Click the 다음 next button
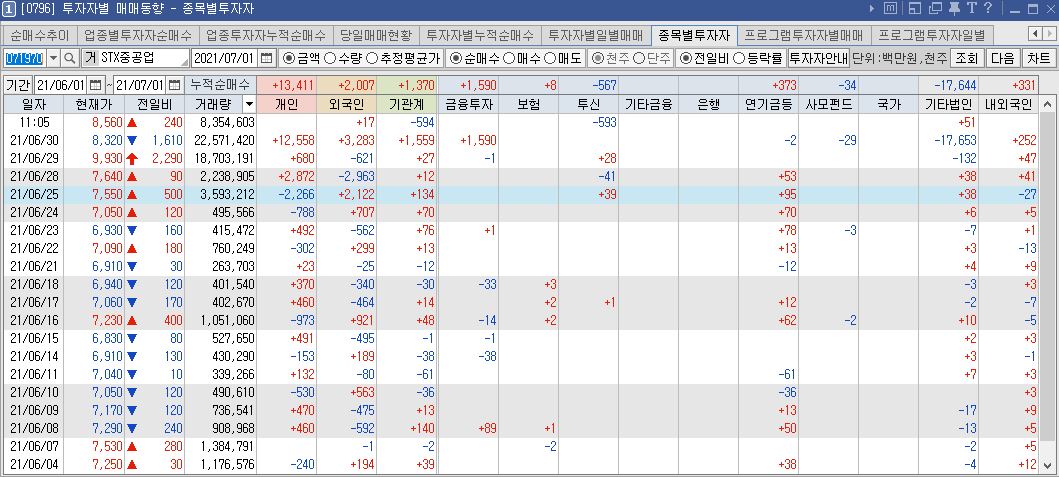1059x477 pixels. [1002, 58]
